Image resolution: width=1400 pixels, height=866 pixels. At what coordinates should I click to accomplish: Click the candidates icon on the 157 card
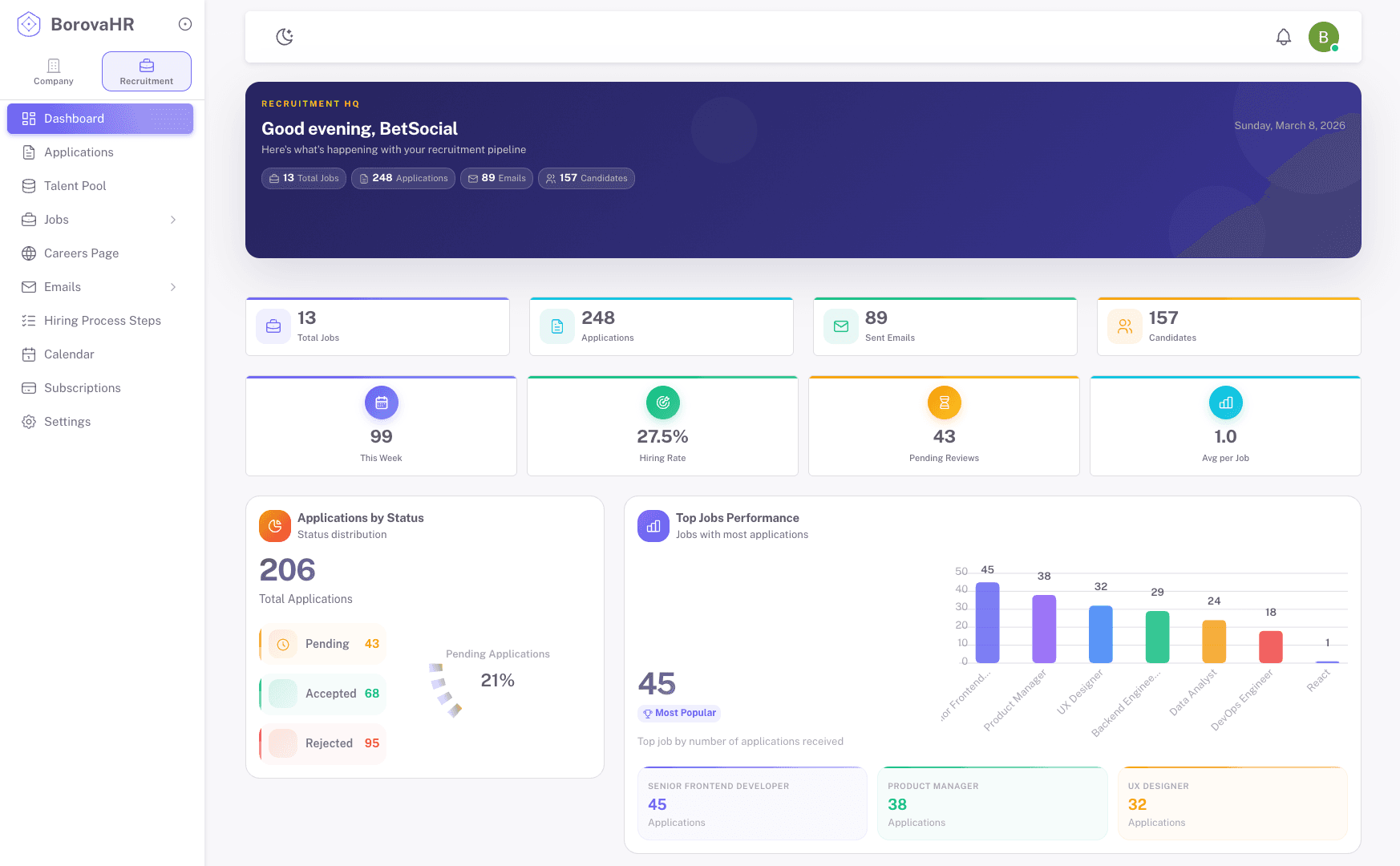click(x=1124, y=326)
